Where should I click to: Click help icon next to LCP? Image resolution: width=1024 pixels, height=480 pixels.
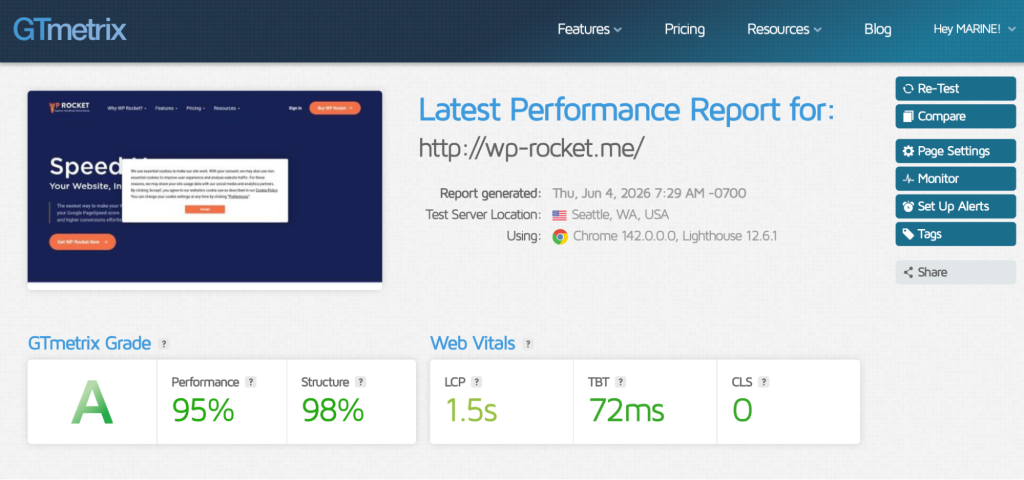point(477,382)
